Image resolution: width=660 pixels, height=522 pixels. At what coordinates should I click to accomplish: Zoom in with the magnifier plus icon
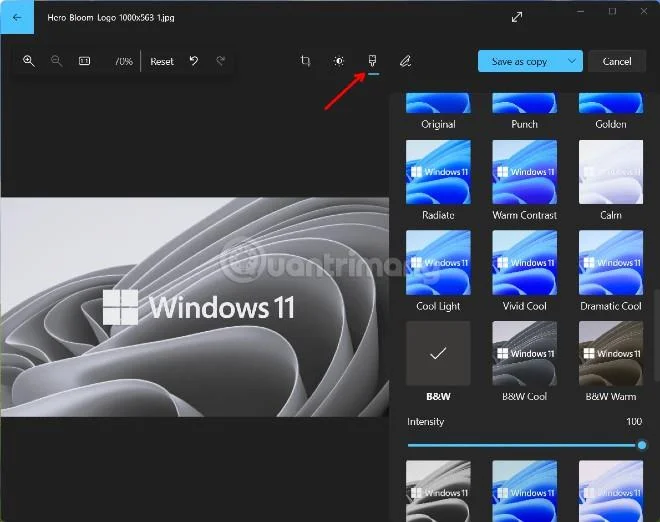coord(29,61)
